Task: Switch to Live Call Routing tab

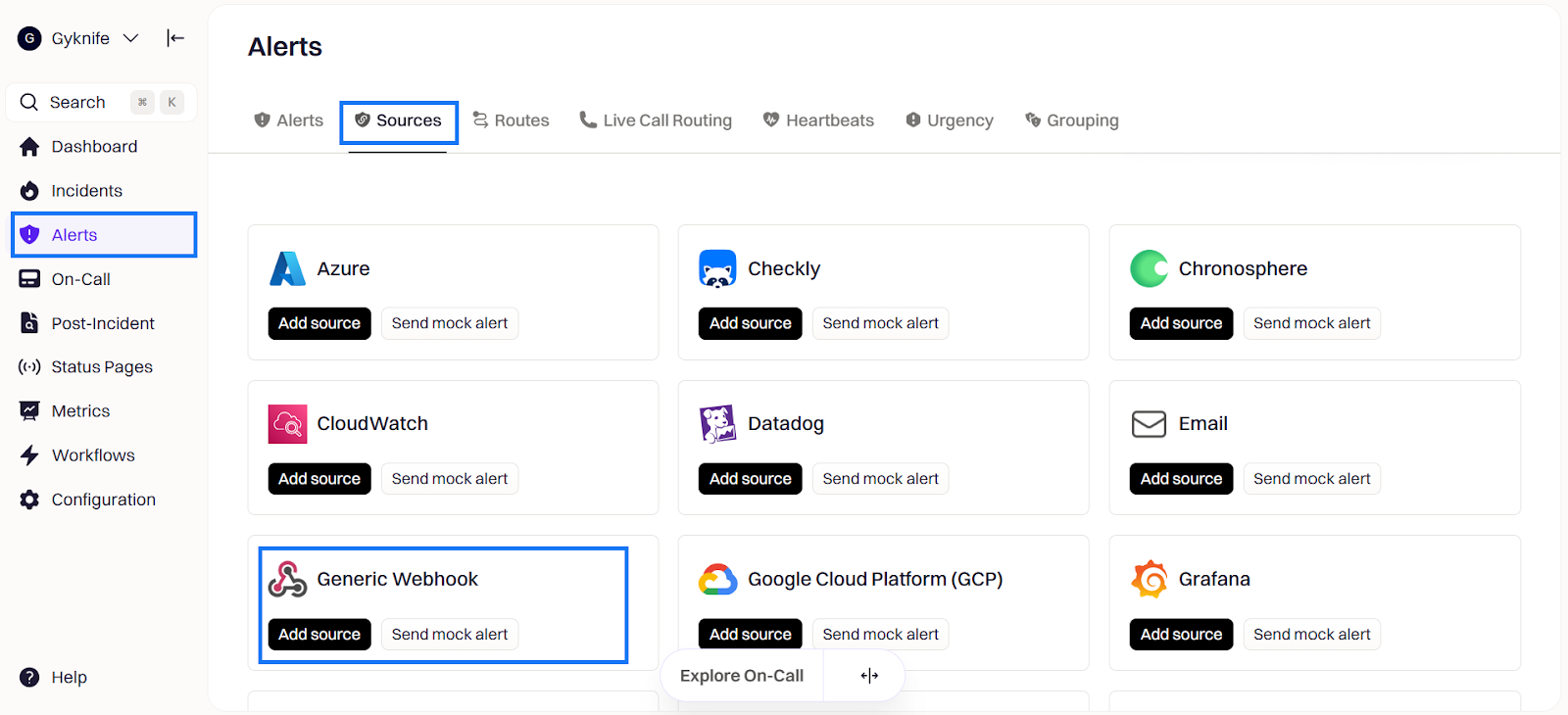Action: pyautogui.click(x=656, y=120)
